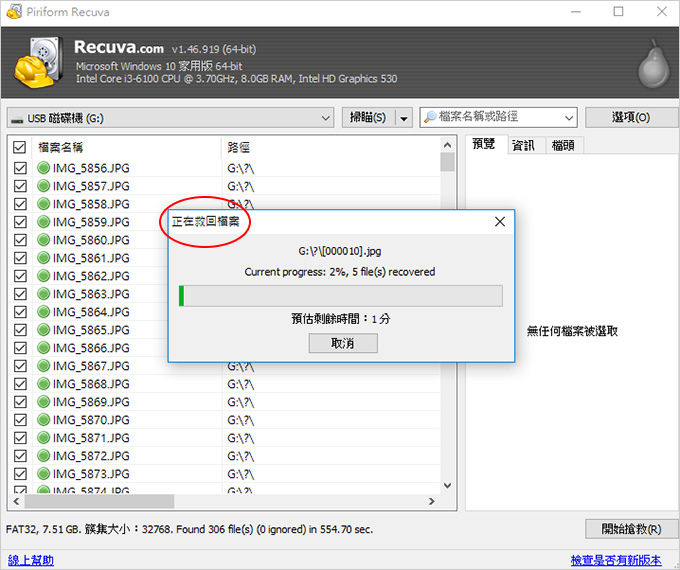
Task: Uncheck IMG_5856.JPG checkbox
Action: tap(20, 168)
